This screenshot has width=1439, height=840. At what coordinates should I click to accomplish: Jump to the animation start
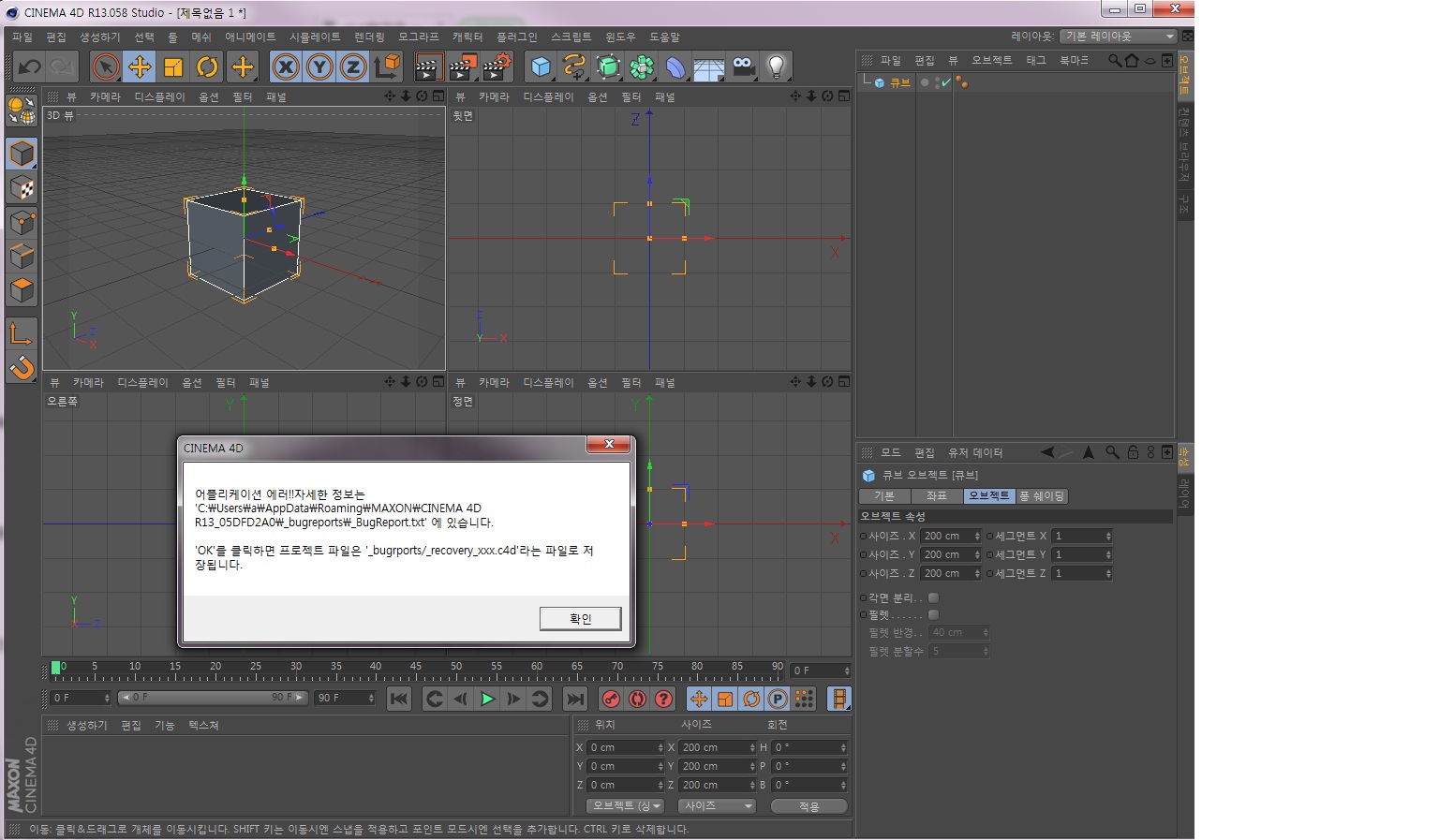399,699
